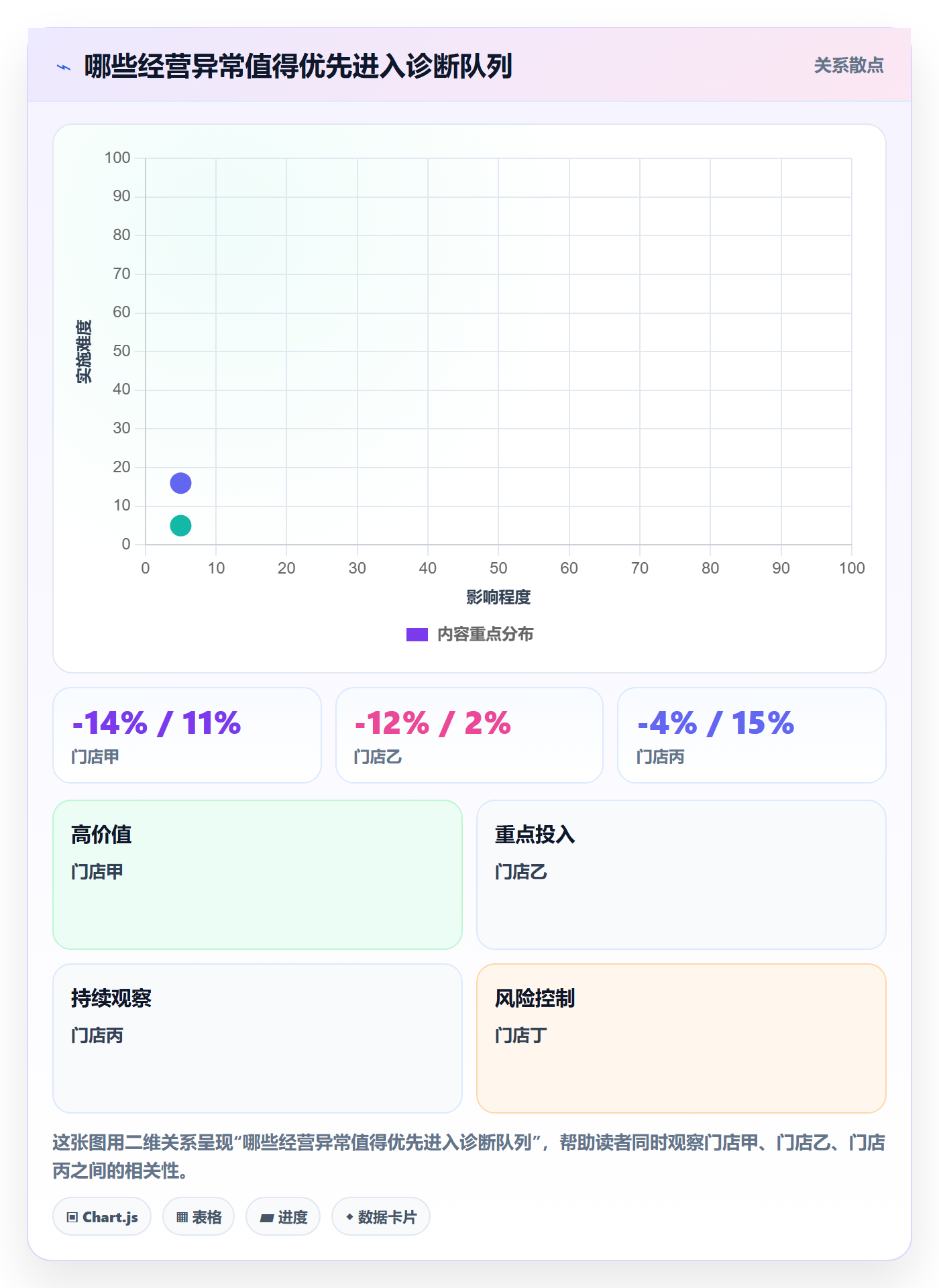This screenshot has height=1288, width=939.
Task: Click the 关系散点 label in header
Action: [x=848, y=66]
